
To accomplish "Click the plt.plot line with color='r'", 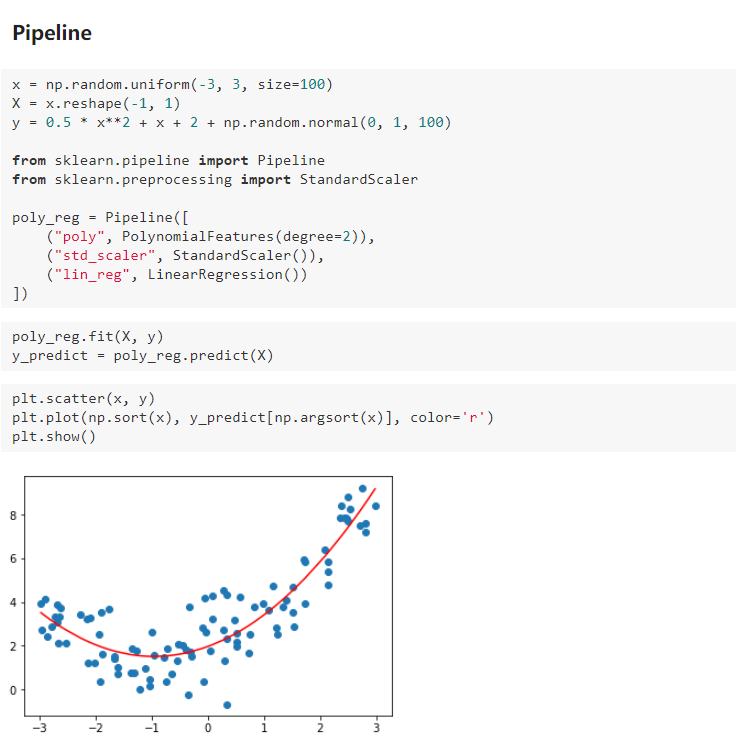I will coord(253,417).
